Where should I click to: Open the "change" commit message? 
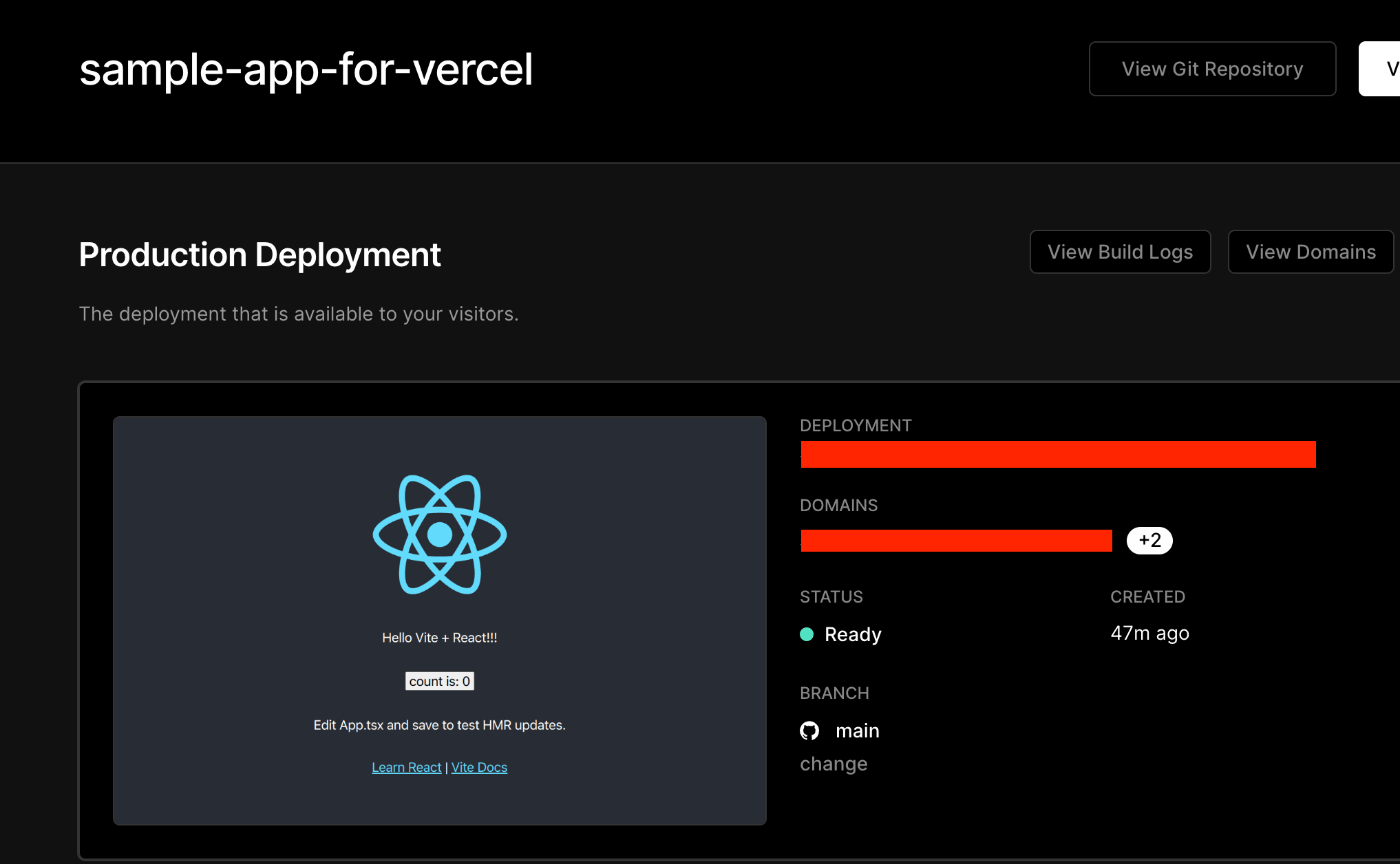[x=833, y=764]
